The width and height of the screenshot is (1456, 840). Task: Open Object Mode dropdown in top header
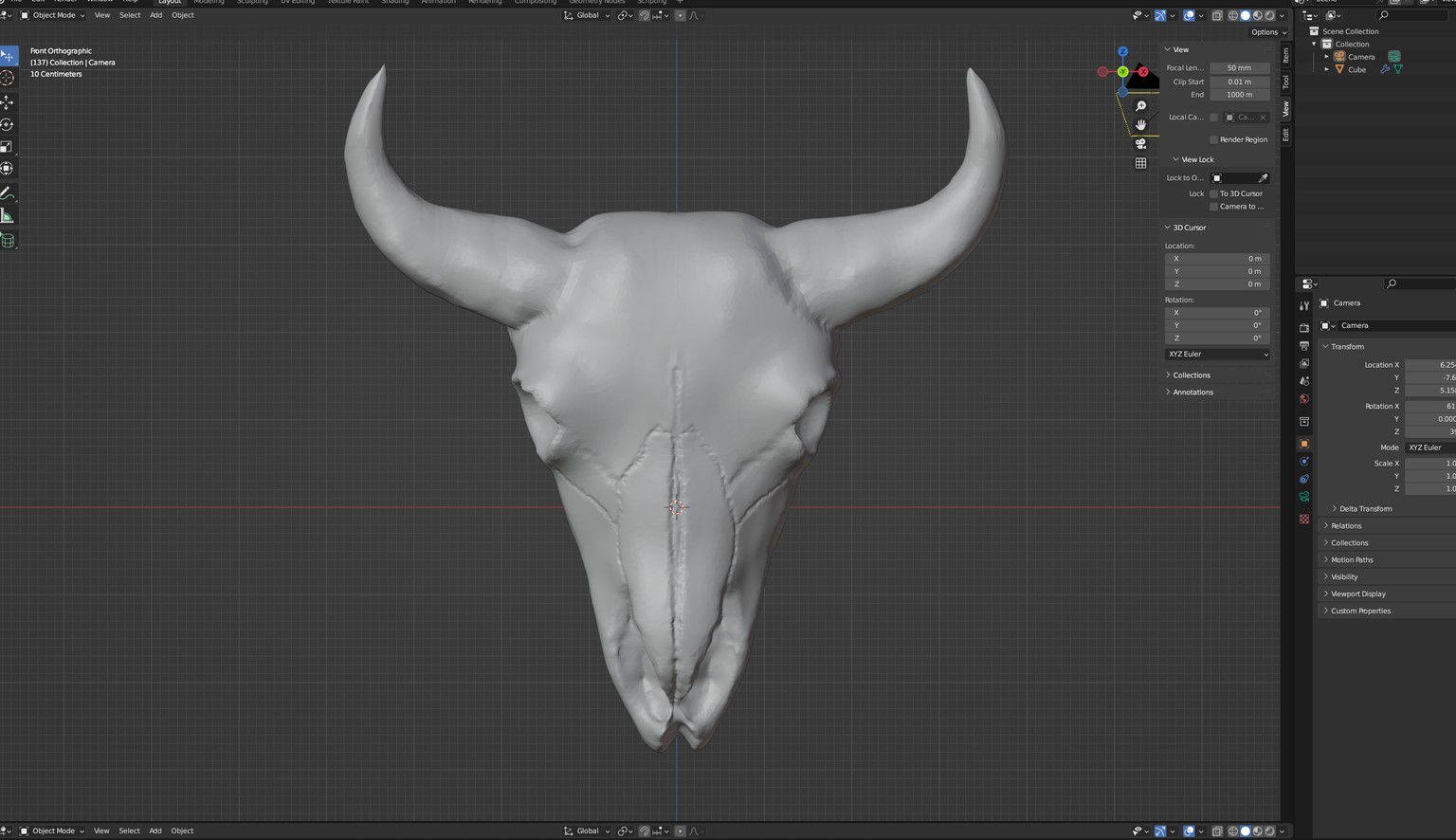tap(53, 15)
